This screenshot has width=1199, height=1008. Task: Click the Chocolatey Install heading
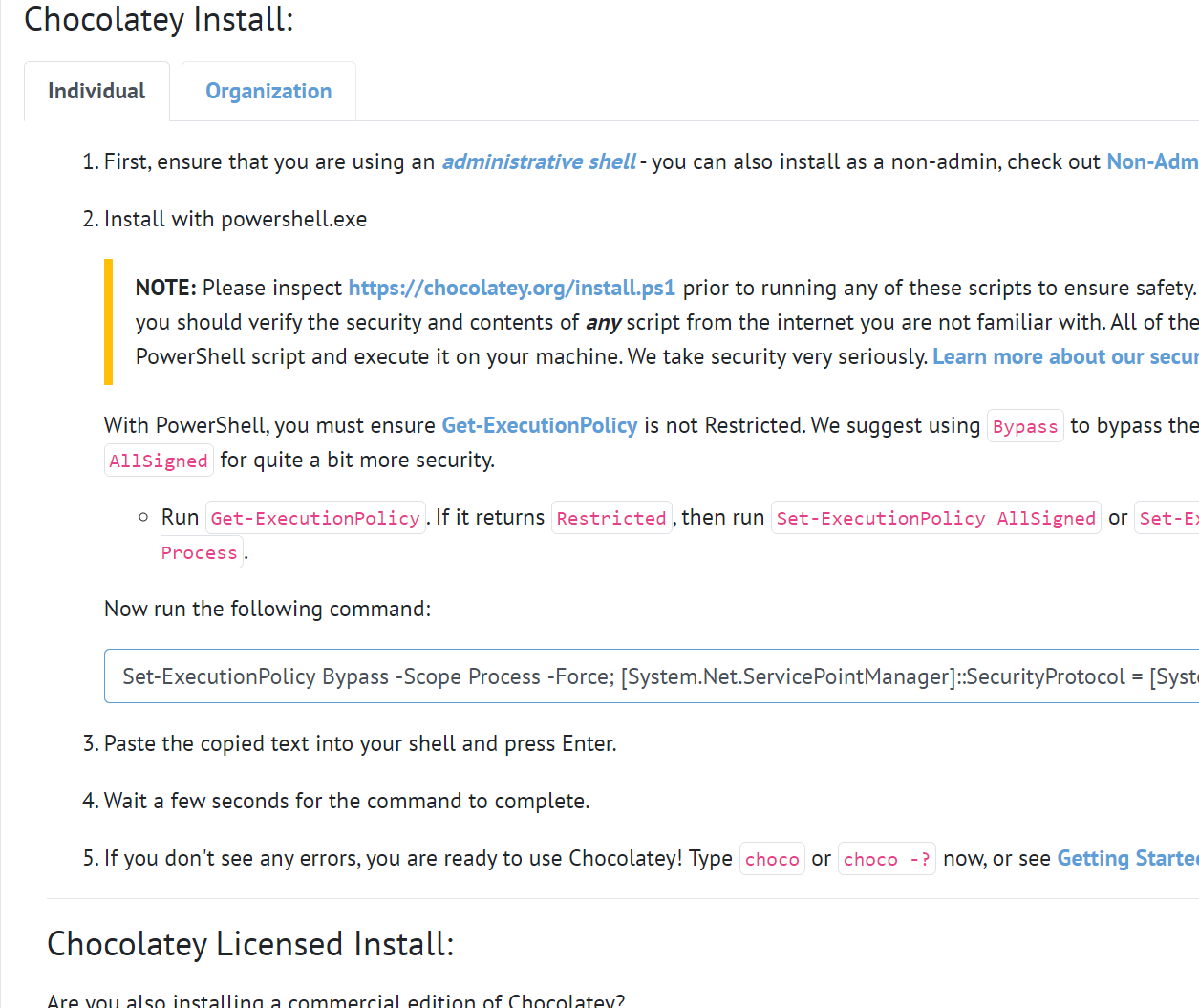(159, 19)
